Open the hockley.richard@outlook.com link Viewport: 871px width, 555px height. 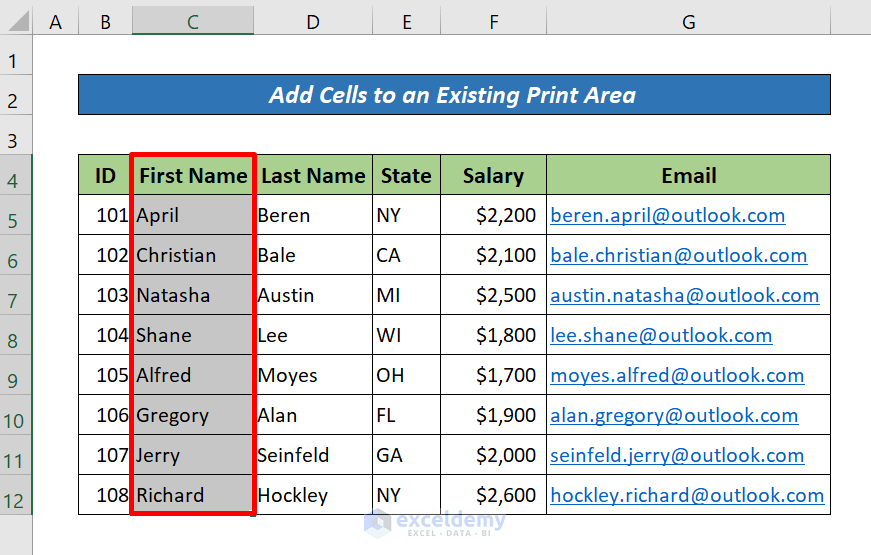(x=687, y=495)
